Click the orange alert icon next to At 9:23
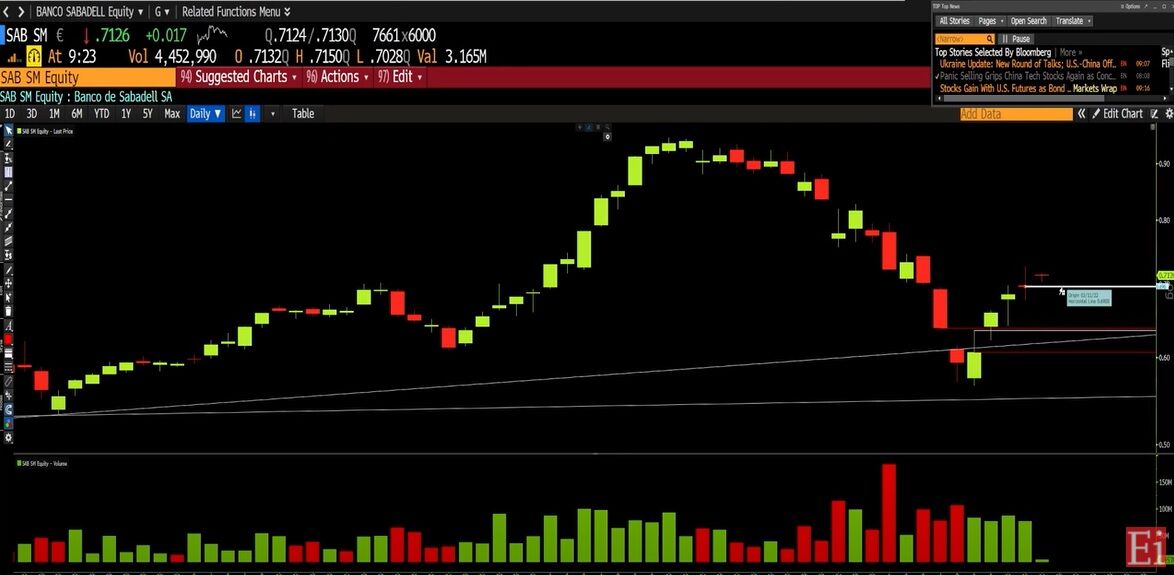Screen dimensions: 1174x575 coord(34,55)
